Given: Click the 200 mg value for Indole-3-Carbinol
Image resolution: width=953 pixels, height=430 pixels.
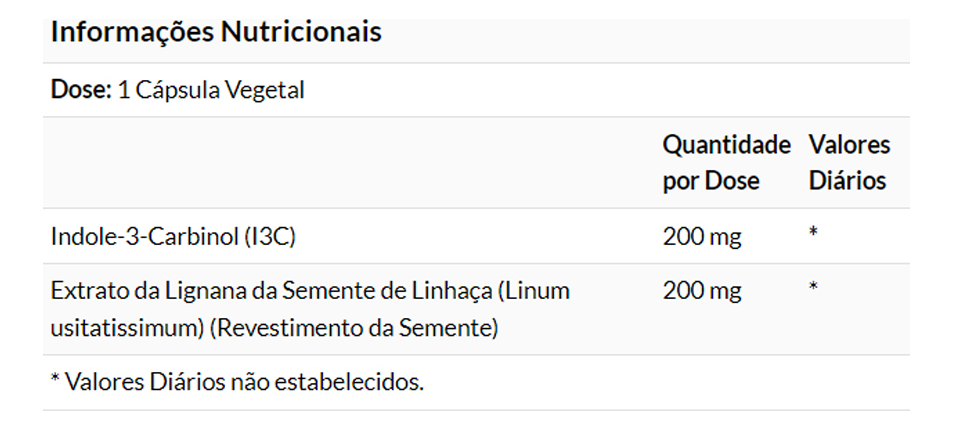Looking at the screenshot, I should [x=702, y=237].
